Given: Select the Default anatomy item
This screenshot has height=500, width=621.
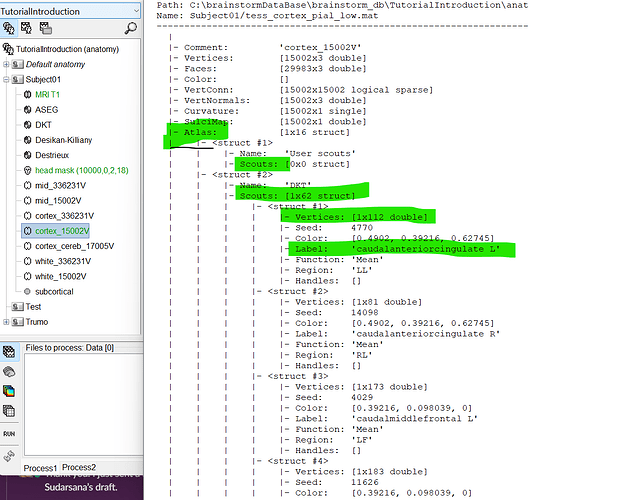Looking at the screenshot, I should point(55,64).
